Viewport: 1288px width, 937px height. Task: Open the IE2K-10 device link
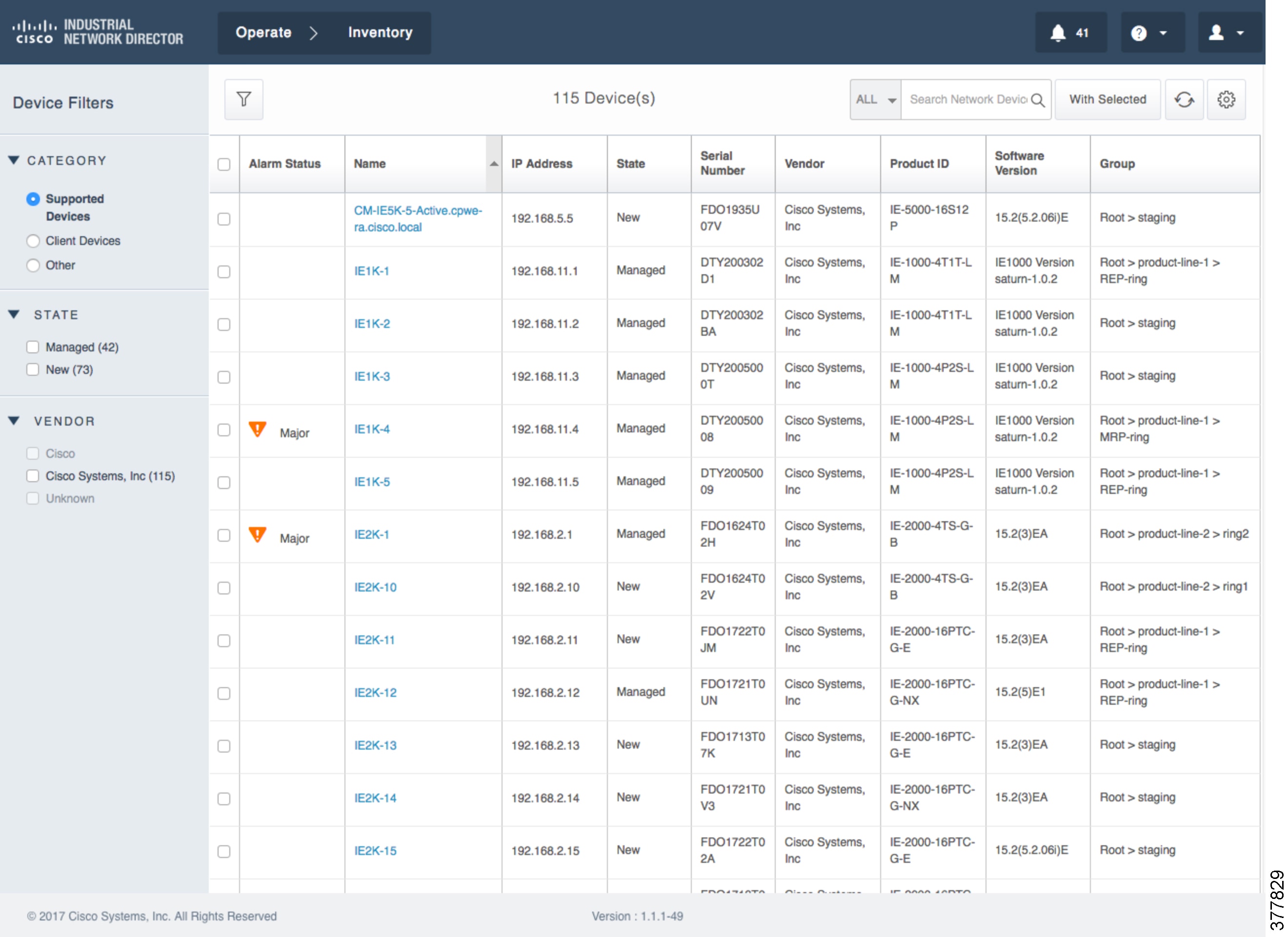(375, 588)
